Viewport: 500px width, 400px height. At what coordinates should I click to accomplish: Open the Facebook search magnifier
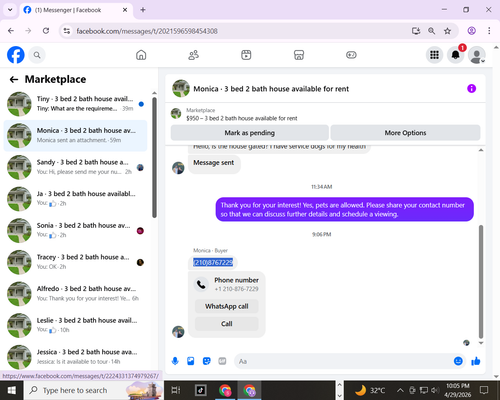click(x=37, y=55)
